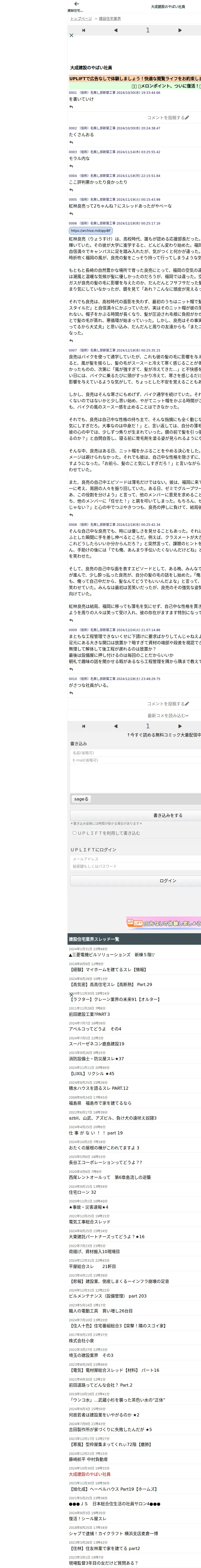Follow the トップページ breadcrumb
201x1568 pixels.
[81, 18]
